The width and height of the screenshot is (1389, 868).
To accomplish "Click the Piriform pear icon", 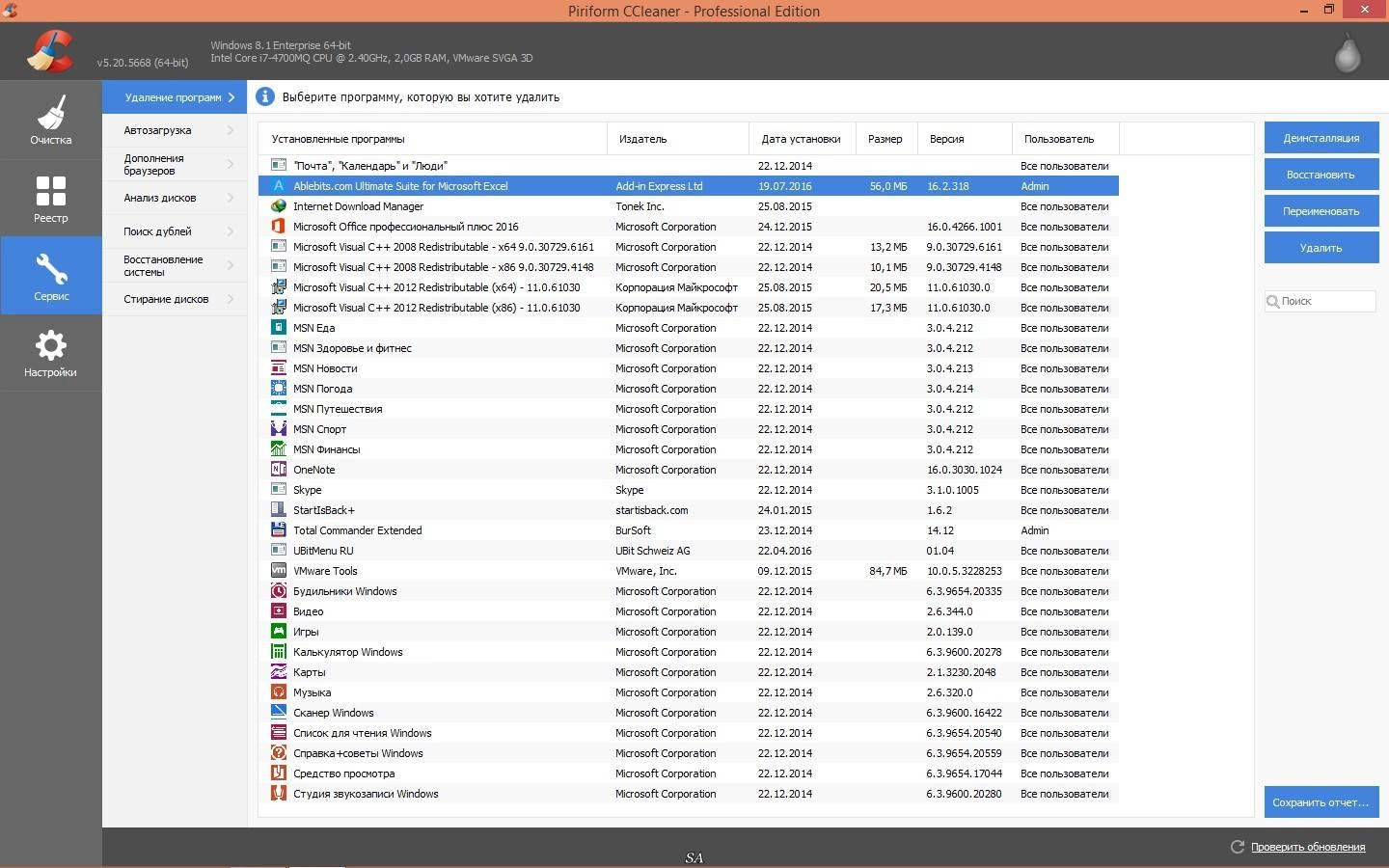I will click(x=1348, y=52).
